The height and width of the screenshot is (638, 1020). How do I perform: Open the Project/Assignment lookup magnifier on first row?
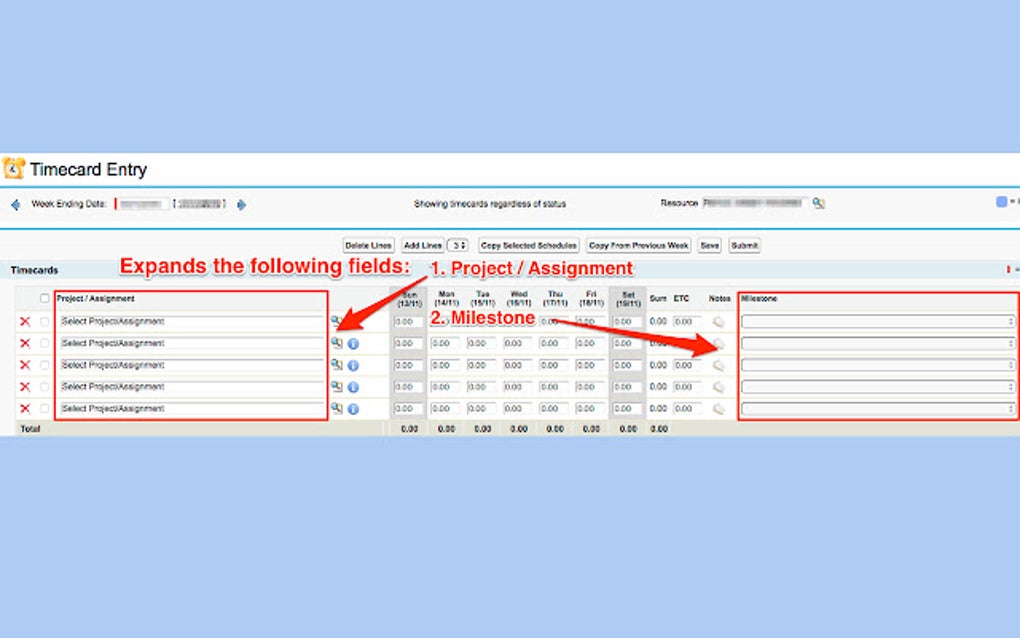pos(338,320)
